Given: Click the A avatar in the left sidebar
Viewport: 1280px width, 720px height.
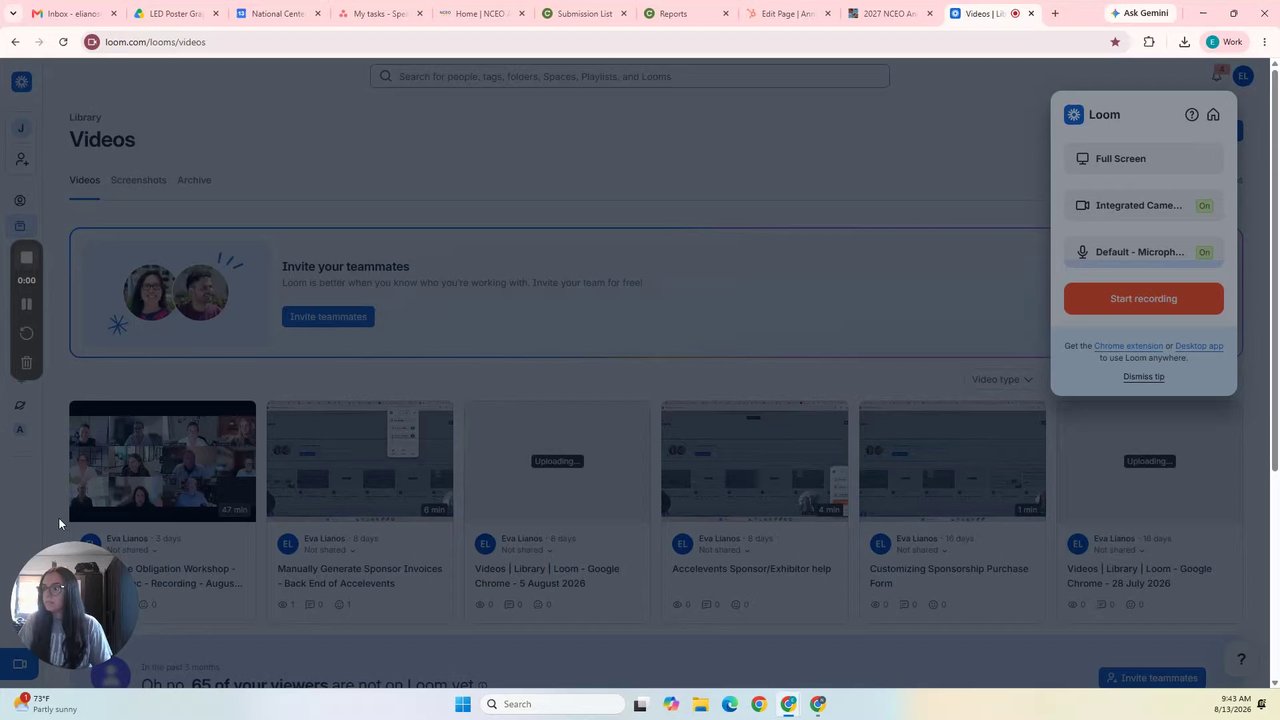Looking at the screenshot, I should (x=20, y=430).
